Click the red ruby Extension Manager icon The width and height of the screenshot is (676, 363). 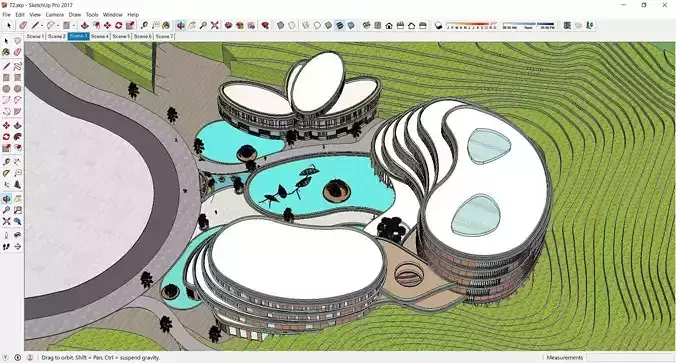[x=266, y=25]
